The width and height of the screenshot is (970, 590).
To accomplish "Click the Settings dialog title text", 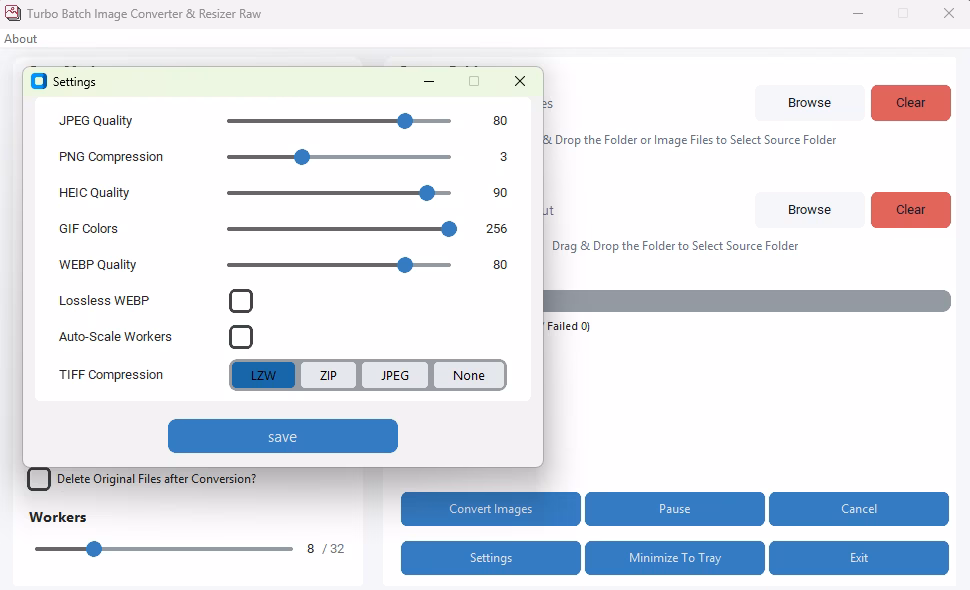I will [x=74, y=82].
